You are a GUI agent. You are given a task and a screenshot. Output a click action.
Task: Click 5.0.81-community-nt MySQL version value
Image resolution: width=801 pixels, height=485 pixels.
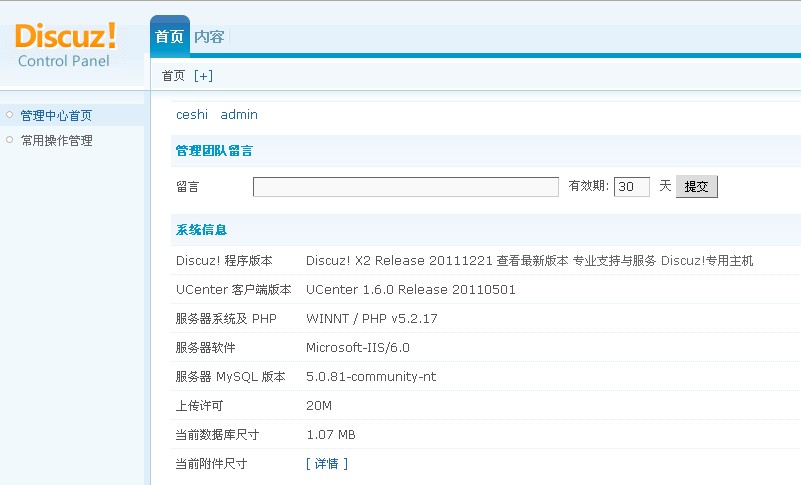[371, 377]
